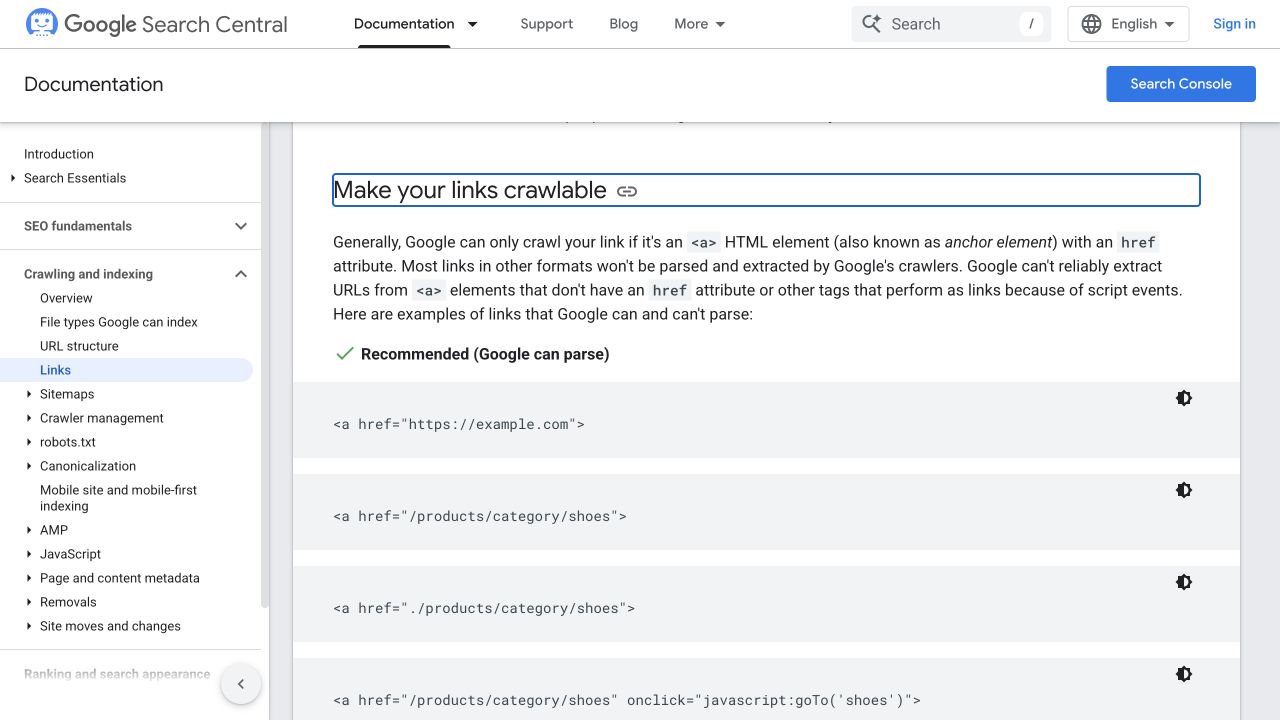Click the globe language icon
Image resolution: width=1280 pixels, height=720 pixels.
click(1092, 24)
